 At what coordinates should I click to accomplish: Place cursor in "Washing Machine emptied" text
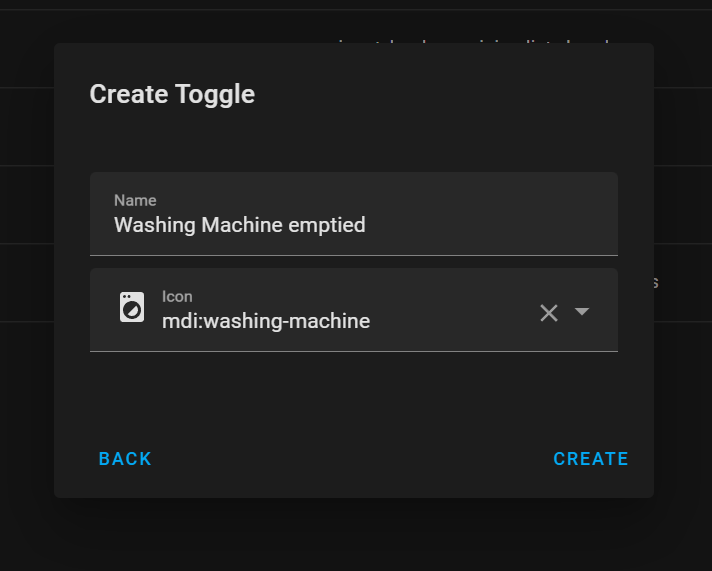(239, 225)
